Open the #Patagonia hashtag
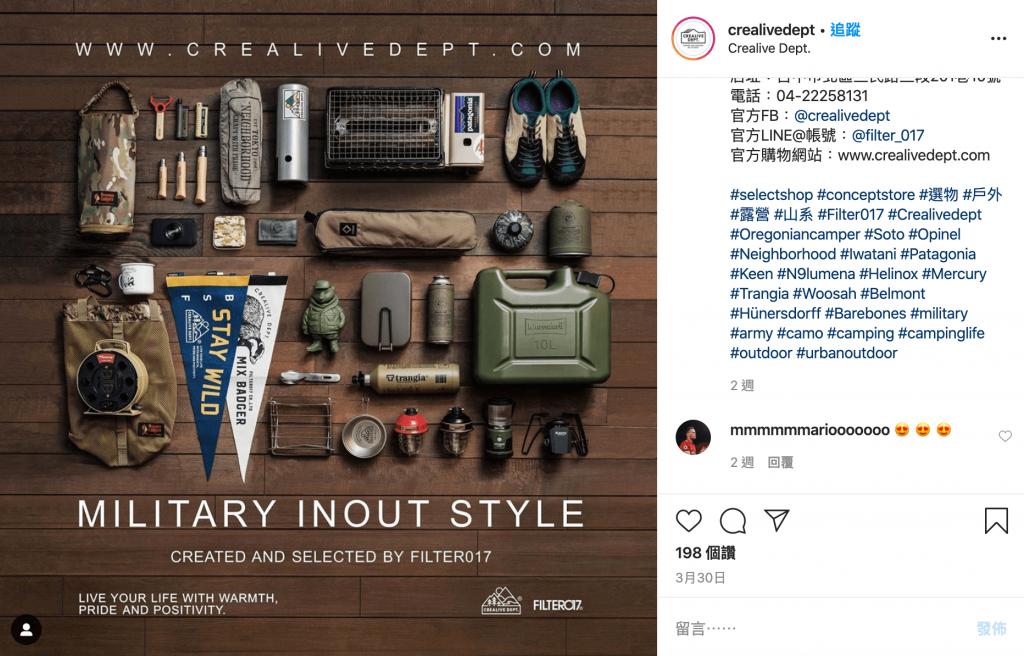Viewport: 1024px width, 656px height. pos(938,254)
